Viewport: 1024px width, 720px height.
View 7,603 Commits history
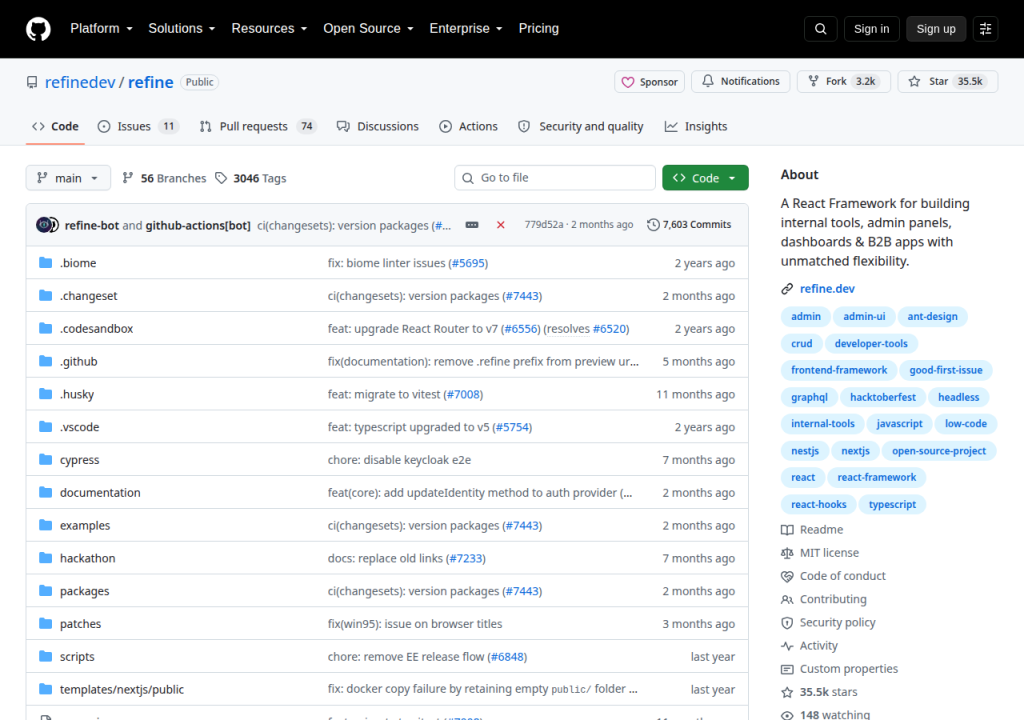click(689, 225)
